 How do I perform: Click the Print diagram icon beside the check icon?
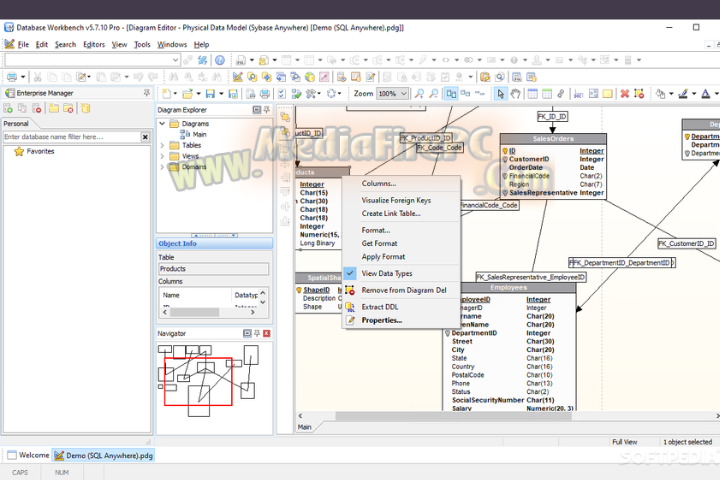[265, 94]
